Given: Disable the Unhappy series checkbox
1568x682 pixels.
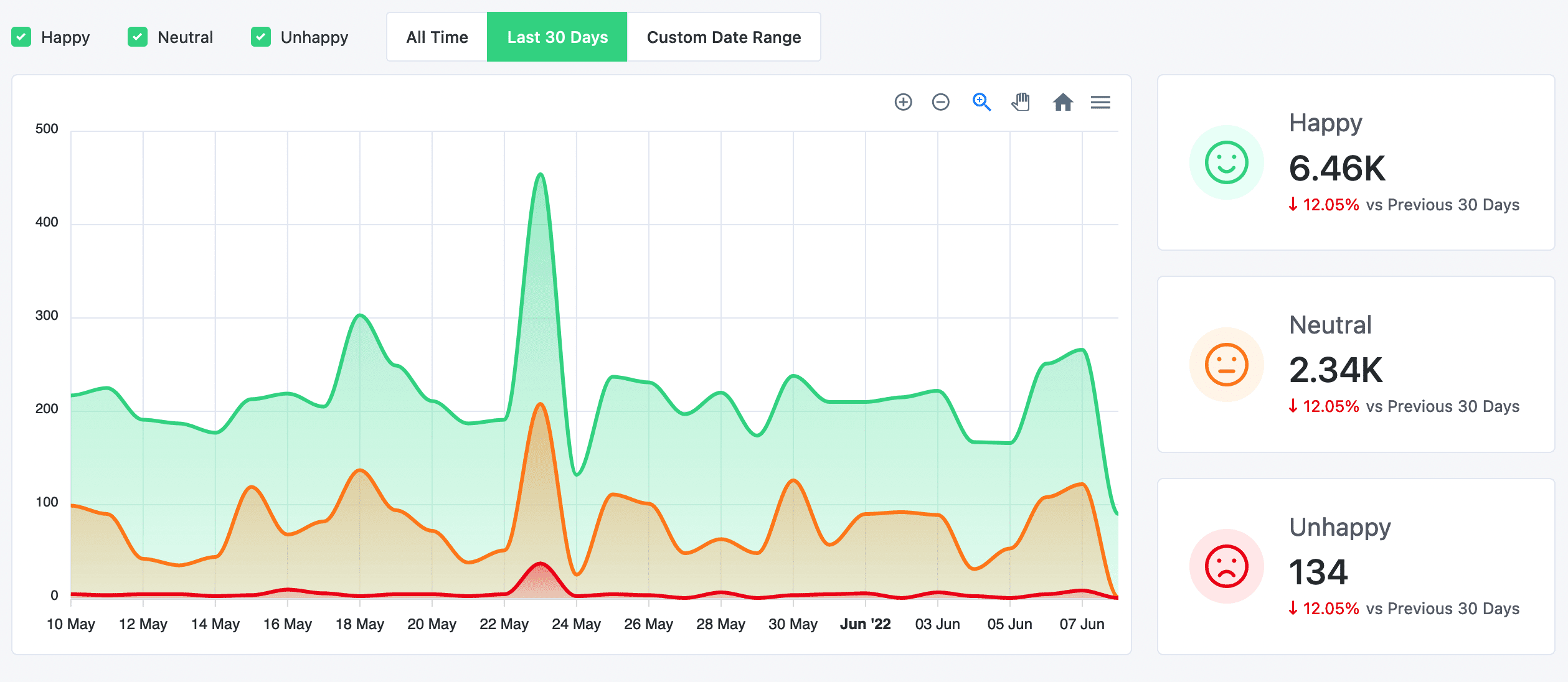Looking at the screenshot, I should tap(261, 37).
